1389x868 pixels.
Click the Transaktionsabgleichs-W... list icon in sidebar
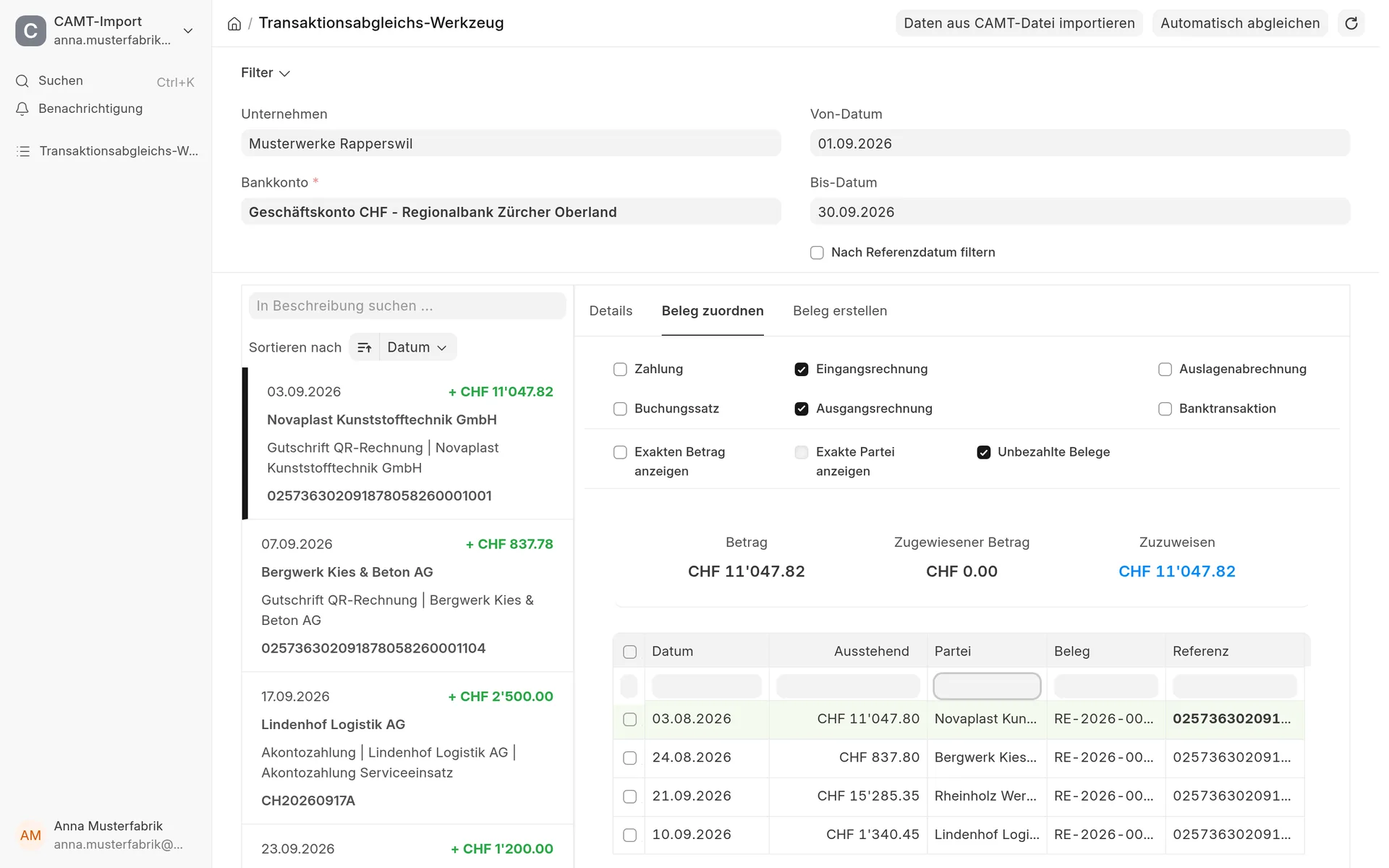23,151
